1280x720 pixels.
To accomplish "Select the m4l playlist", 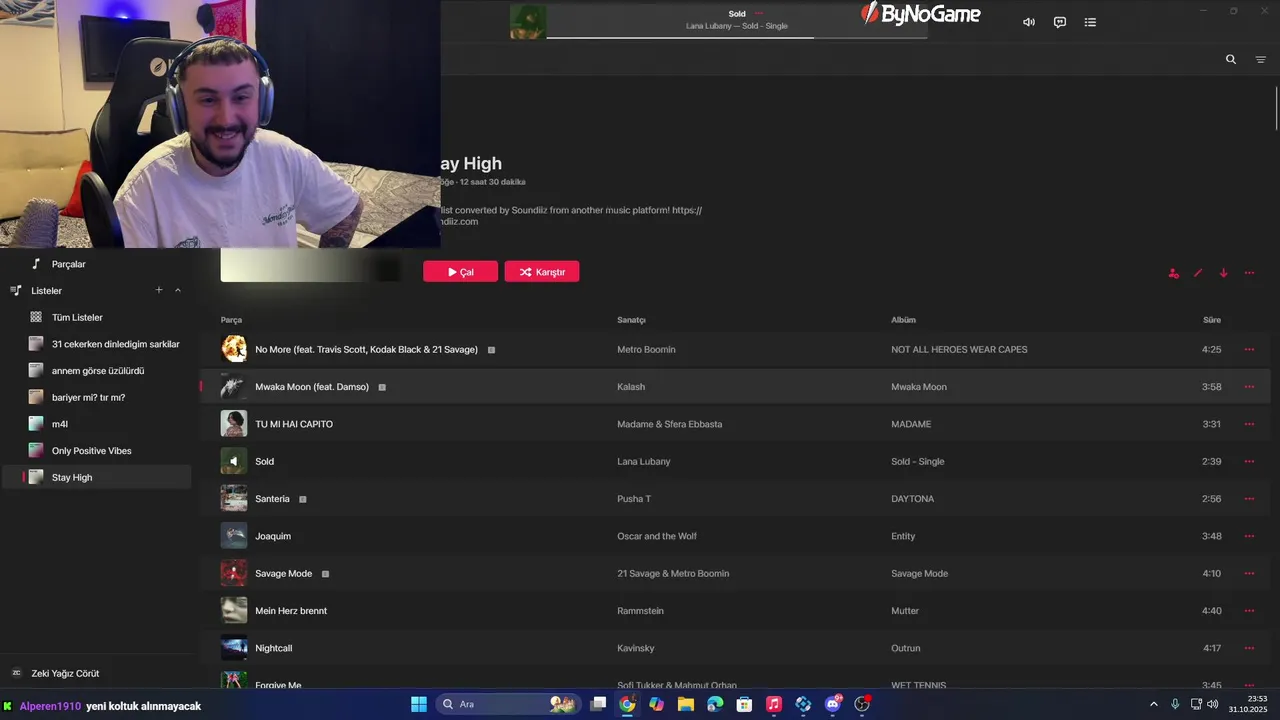I will point(60,424).
